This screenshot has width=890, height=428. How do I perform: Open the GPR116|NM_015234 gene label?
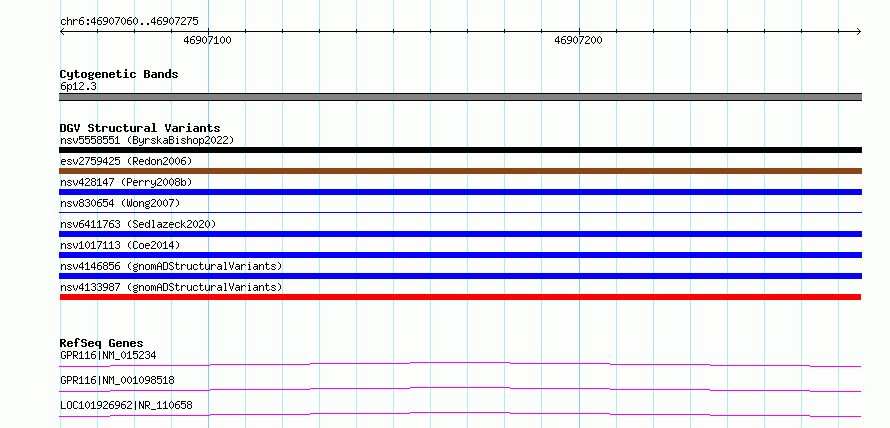tap(108, 355)
